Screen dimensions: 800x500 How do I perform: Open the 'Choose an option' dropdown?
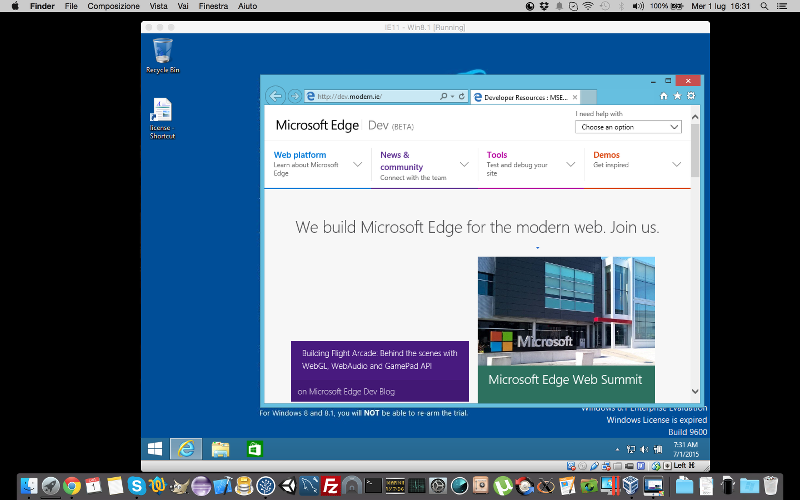pyautogui.click(x=628, y=127)
